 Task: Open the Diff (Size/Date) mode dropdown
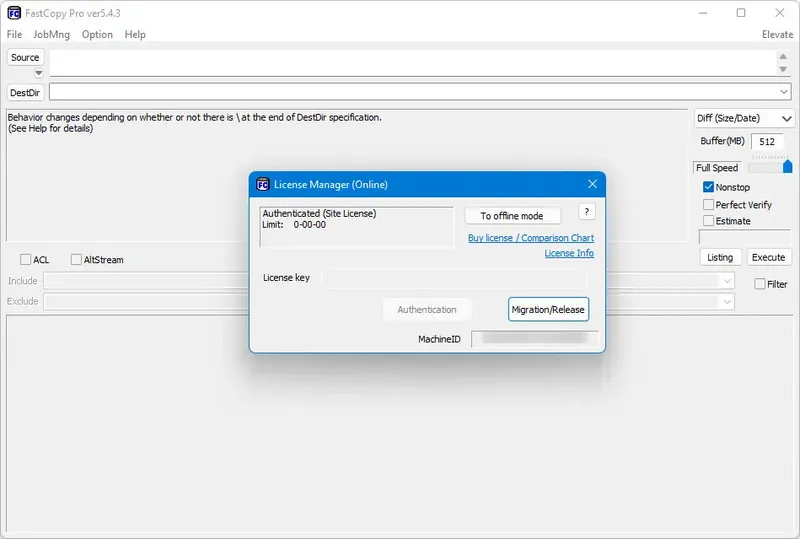pyautogui.click(x=744, y=118)
